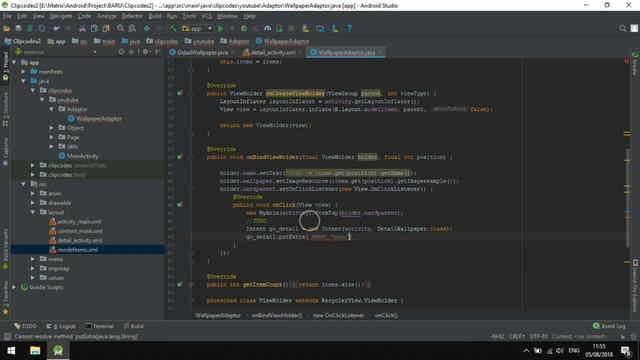
Task: Click the ENG language indicator in tray
Action: click(x=574, y=351)
